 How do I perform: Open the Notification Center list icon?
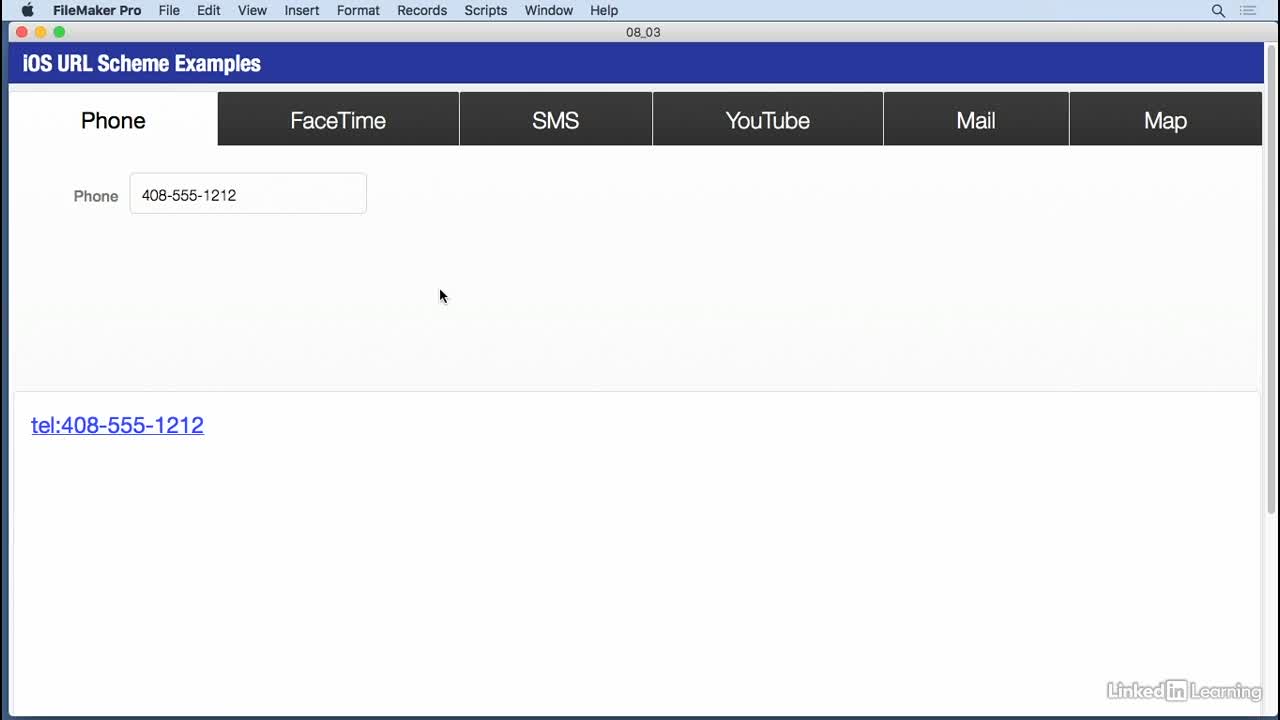point(1248,10)
